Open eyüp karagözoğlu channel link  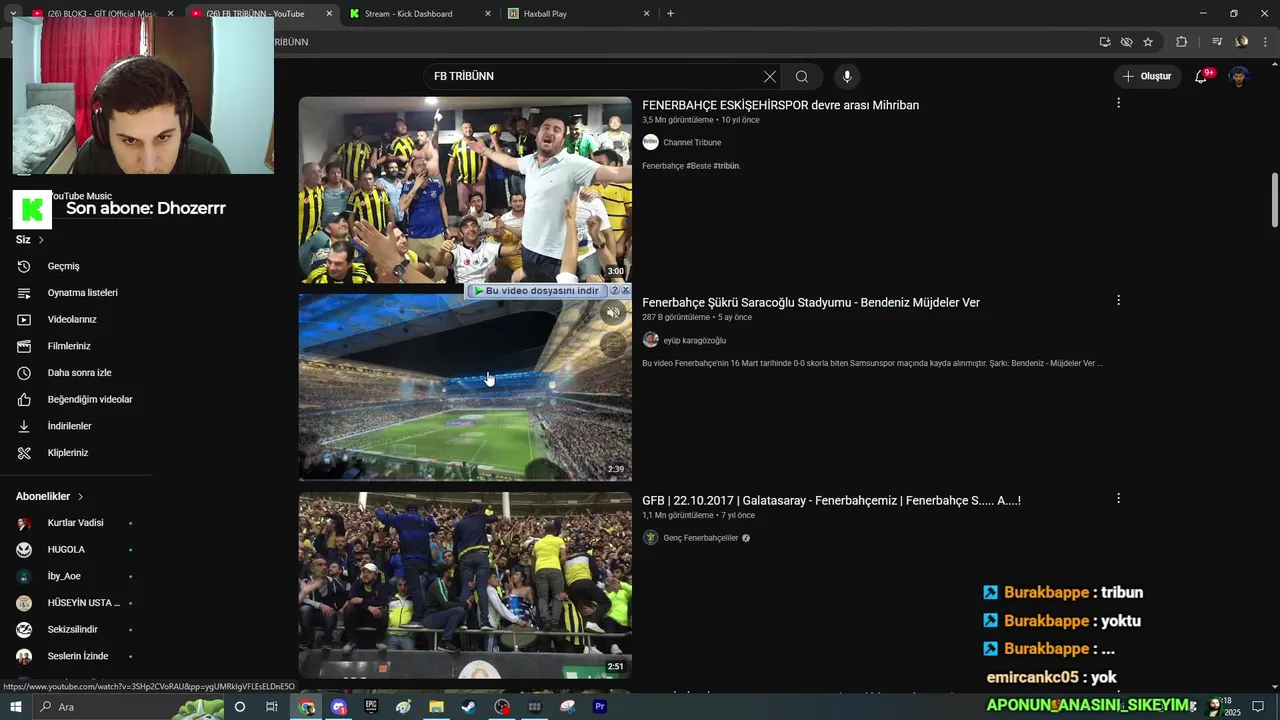pos(694,341)
